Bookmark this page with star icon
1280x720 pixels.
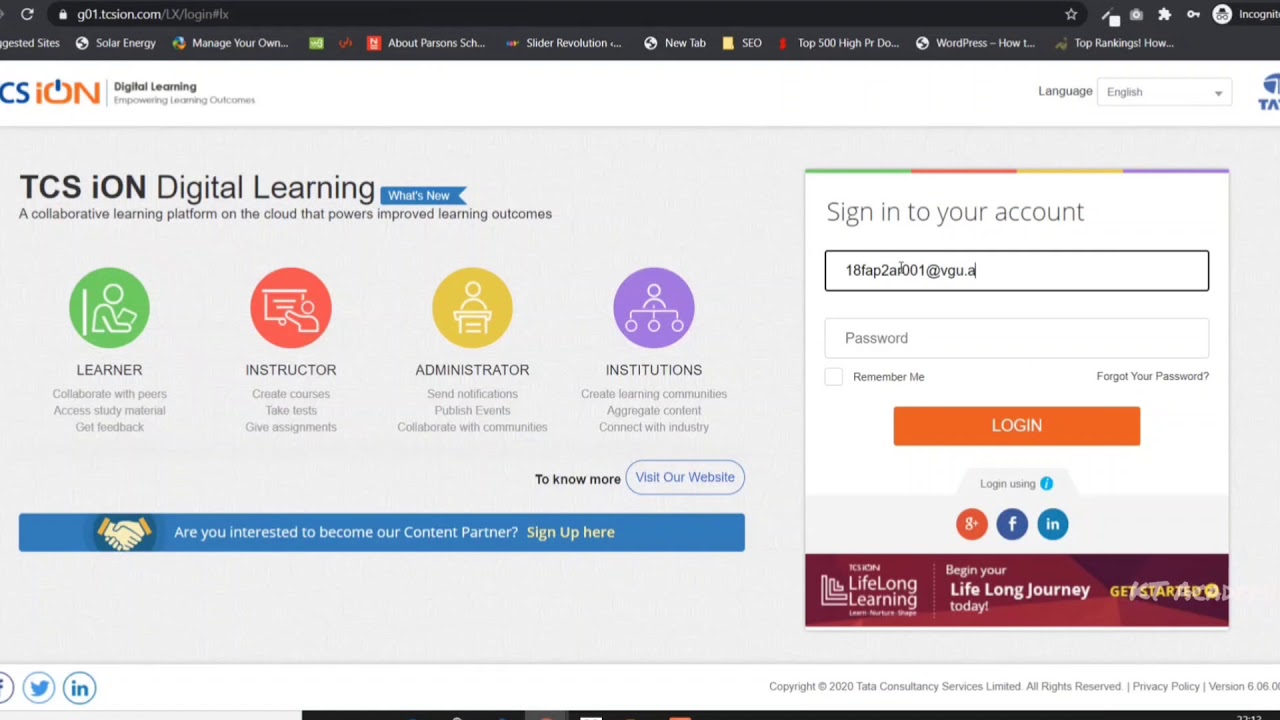click(1071, 14)
